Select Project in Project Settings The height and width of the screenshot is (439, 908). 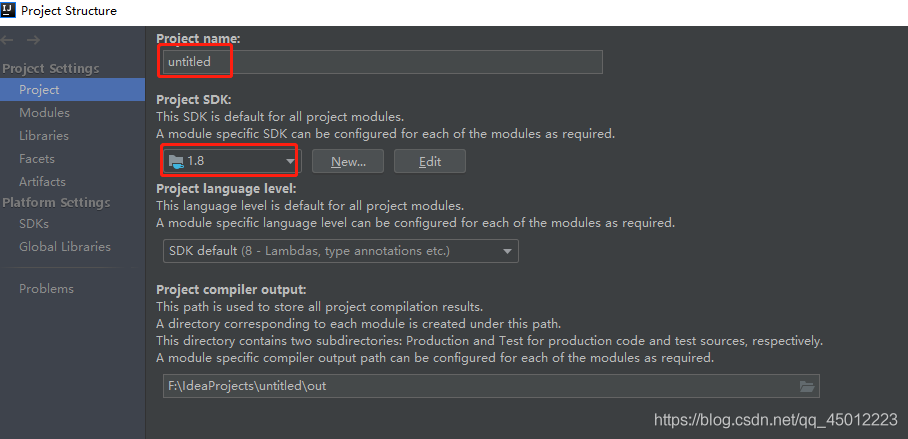(x=72, y=90)
